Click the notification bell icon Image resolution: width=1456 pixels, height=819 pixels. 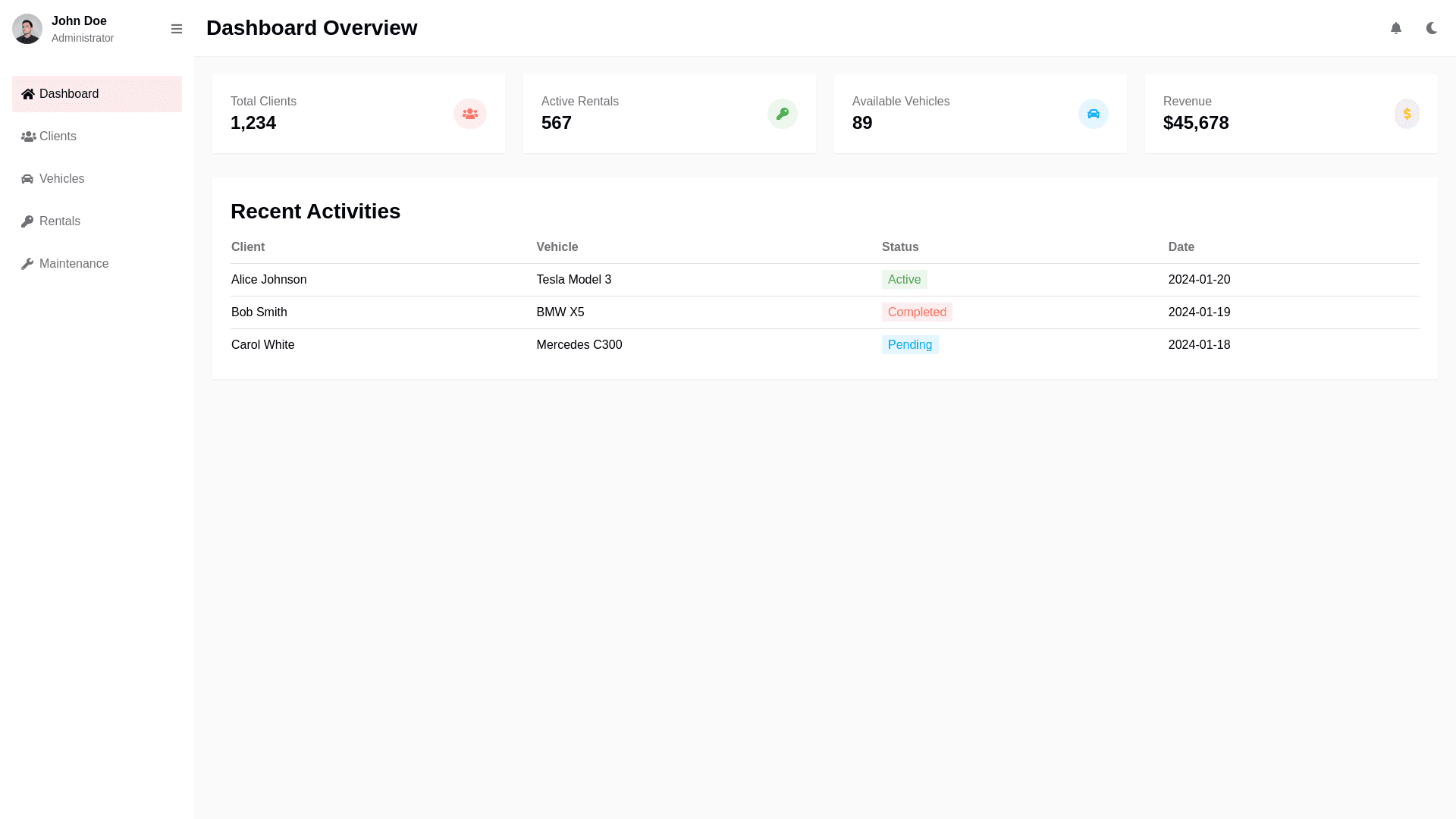point(1395,28)
